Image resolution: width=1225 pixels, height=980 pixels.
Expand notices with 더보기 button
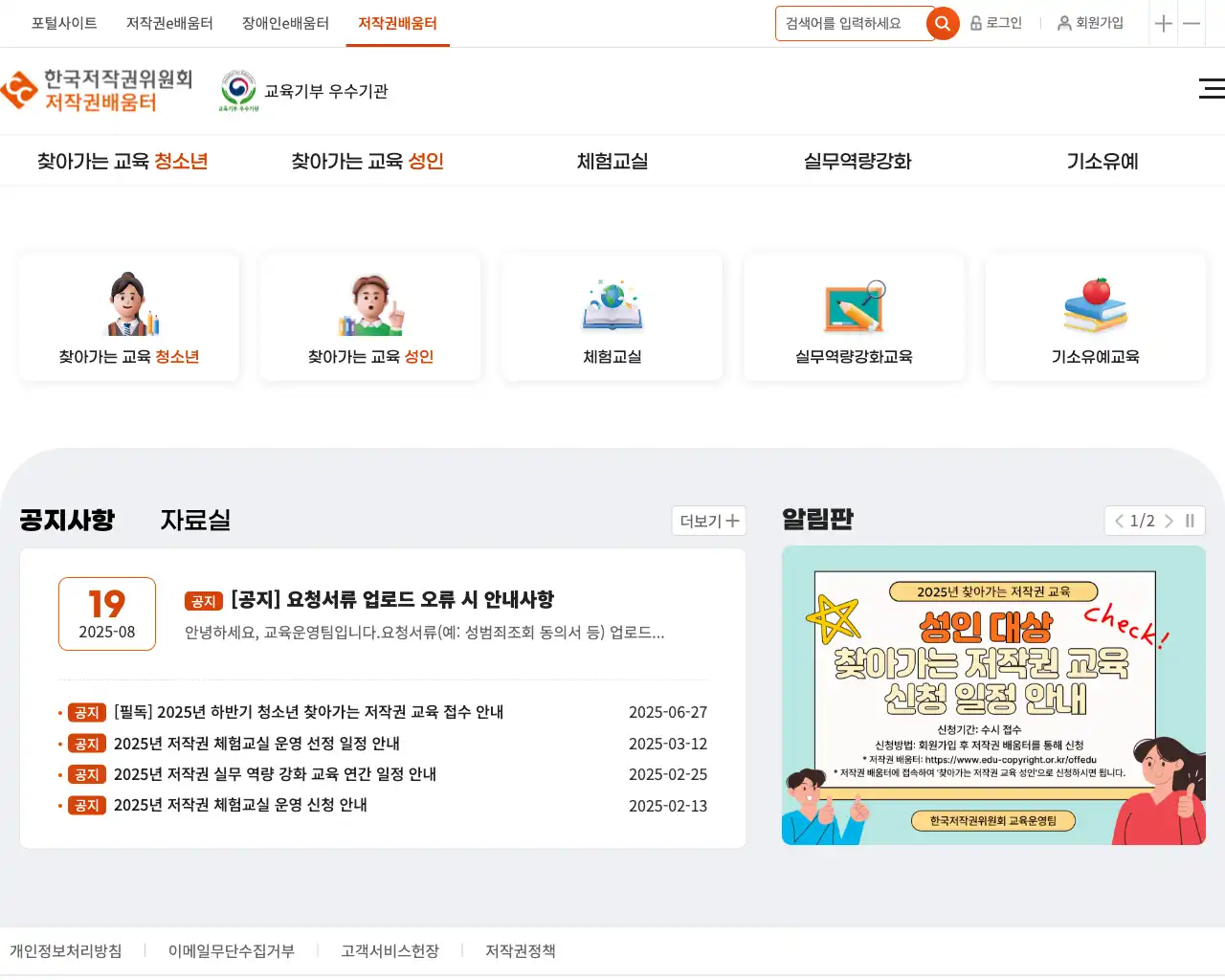[709, 521]
